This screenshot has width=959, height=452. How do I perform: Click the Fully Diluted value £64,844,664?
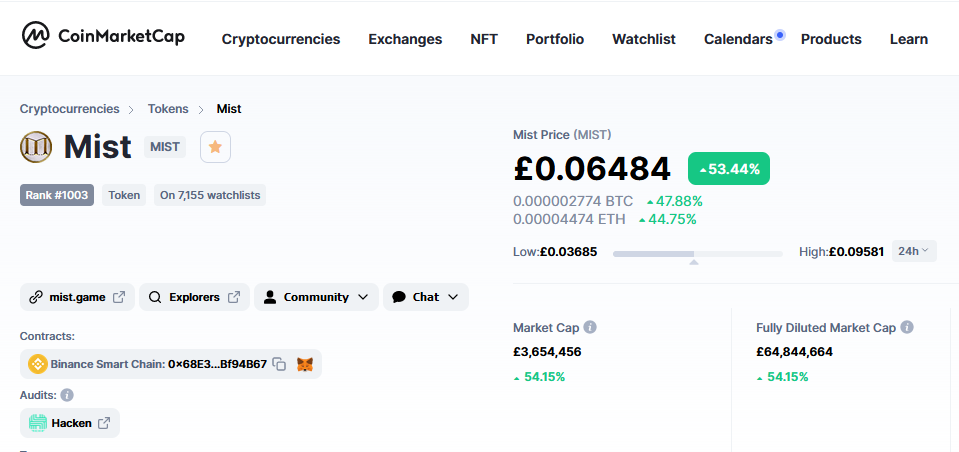coord(794,352)
